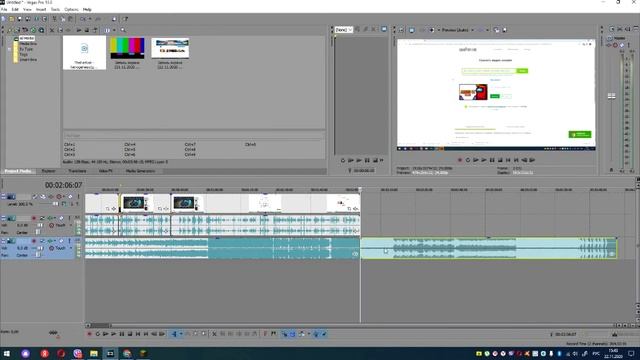Toggle Enable Snapping in timeline toolbar
640x360 pixels.
(284, 334)
